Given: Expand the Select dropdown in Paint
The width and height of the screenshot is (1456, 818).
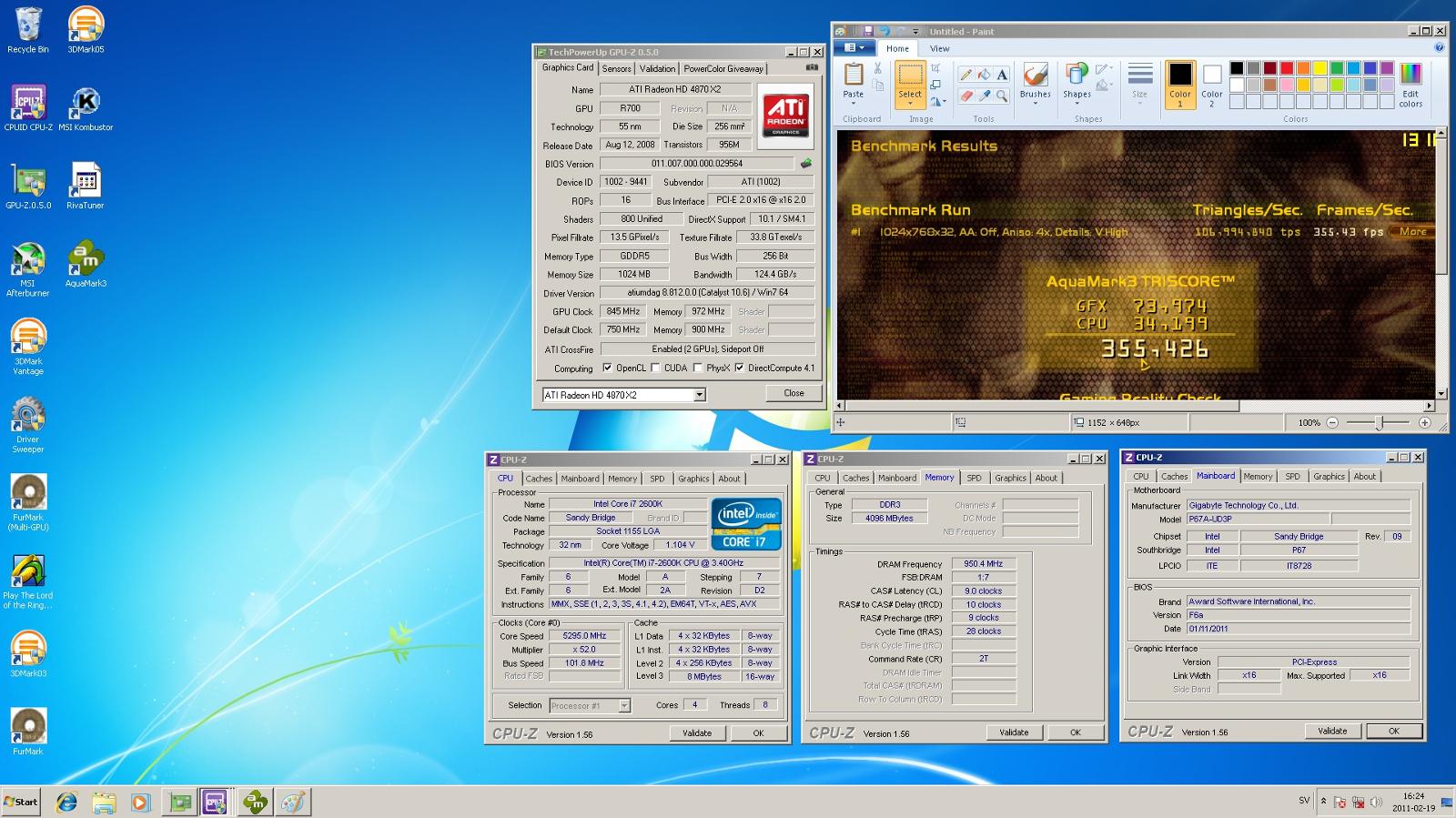Looking at the screenshot, I should [910, 103].
